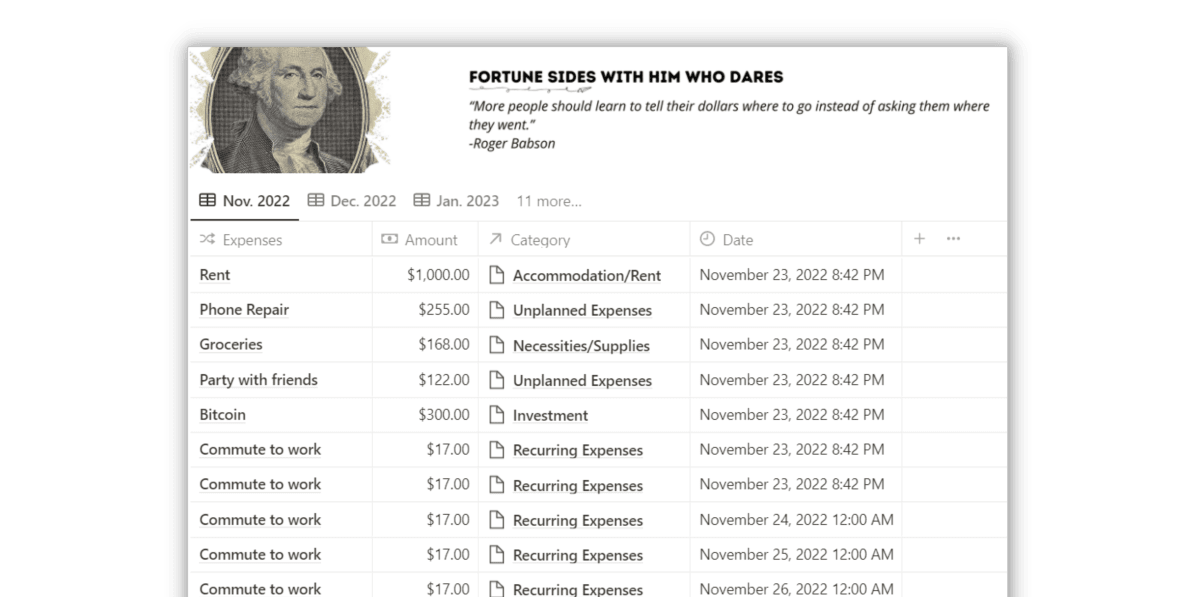Open the Dec. 2022 table tab

click(x=352, y=201)
